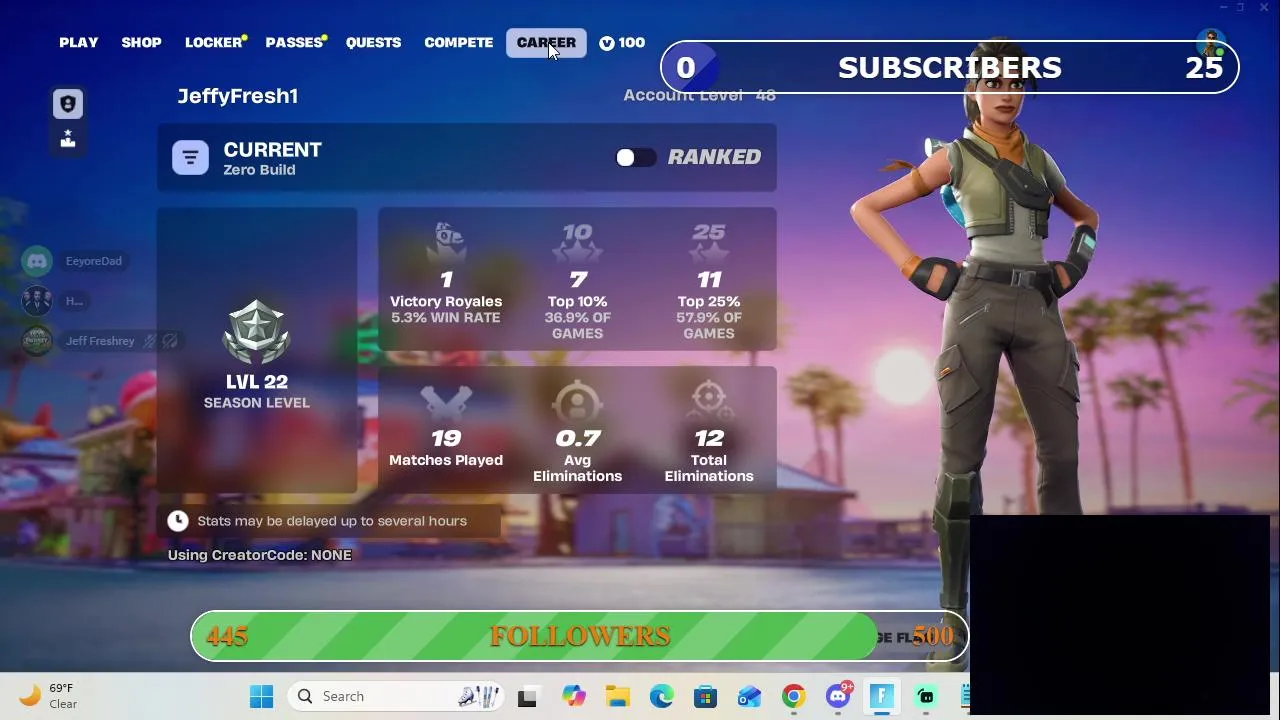Click EeyoreDad's Discord avatar
The height and width of the screenshot is (720, 1280).
tap(37, 261)
